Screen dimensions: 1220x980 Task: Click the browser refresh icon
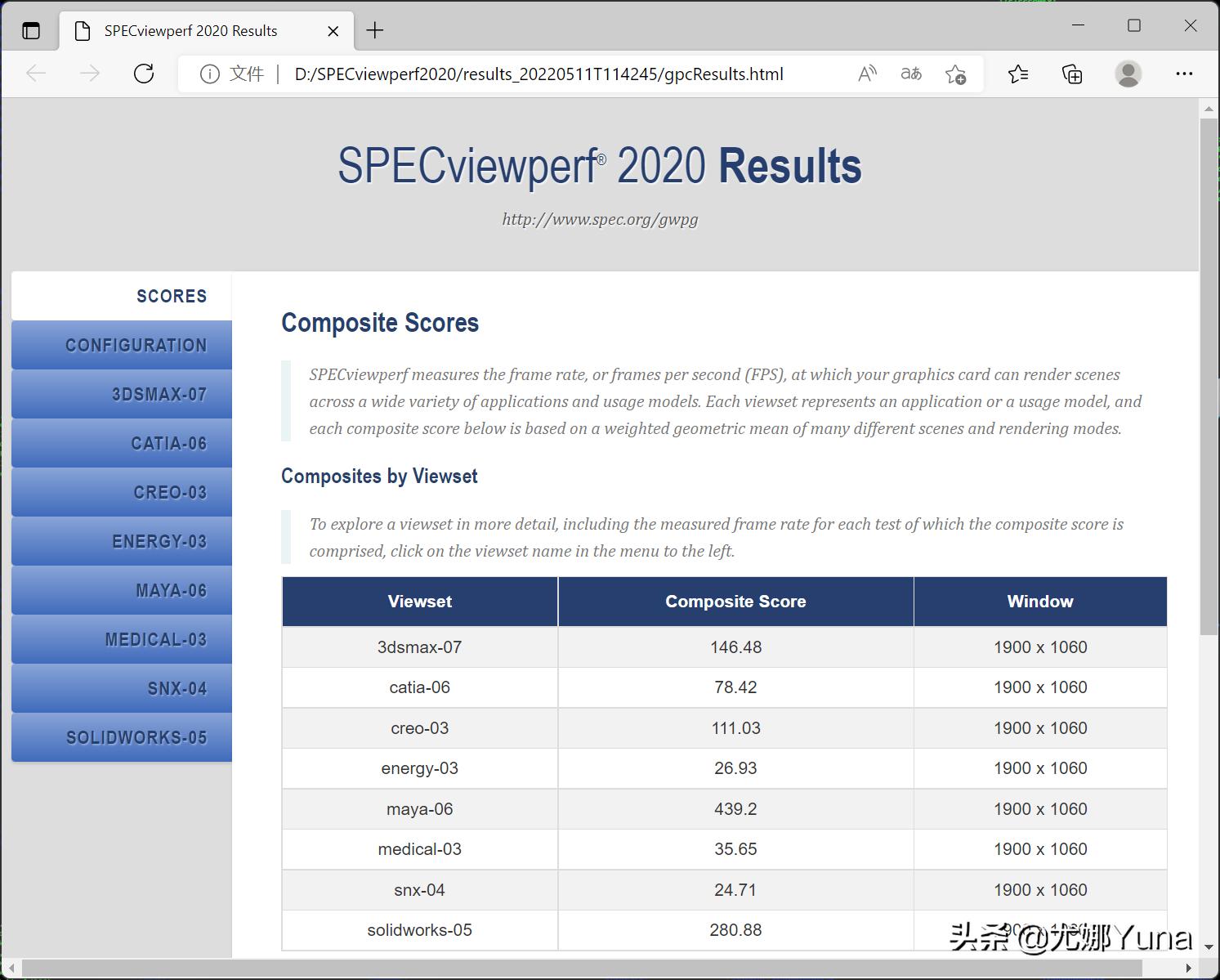144,74
